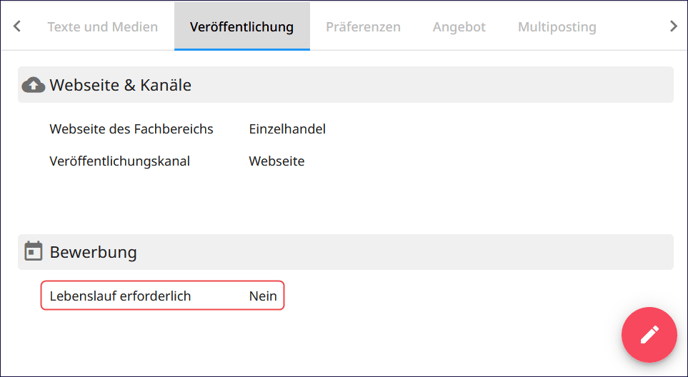Click the Webseite & Kanäle section header

[x=345, y=85]
